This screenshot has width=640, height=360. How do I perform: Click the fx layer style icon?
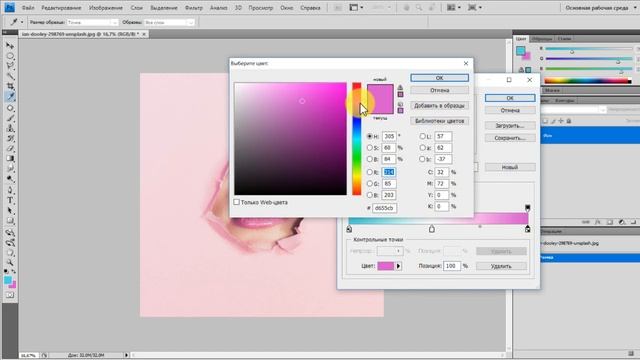[x=598, y=222]
